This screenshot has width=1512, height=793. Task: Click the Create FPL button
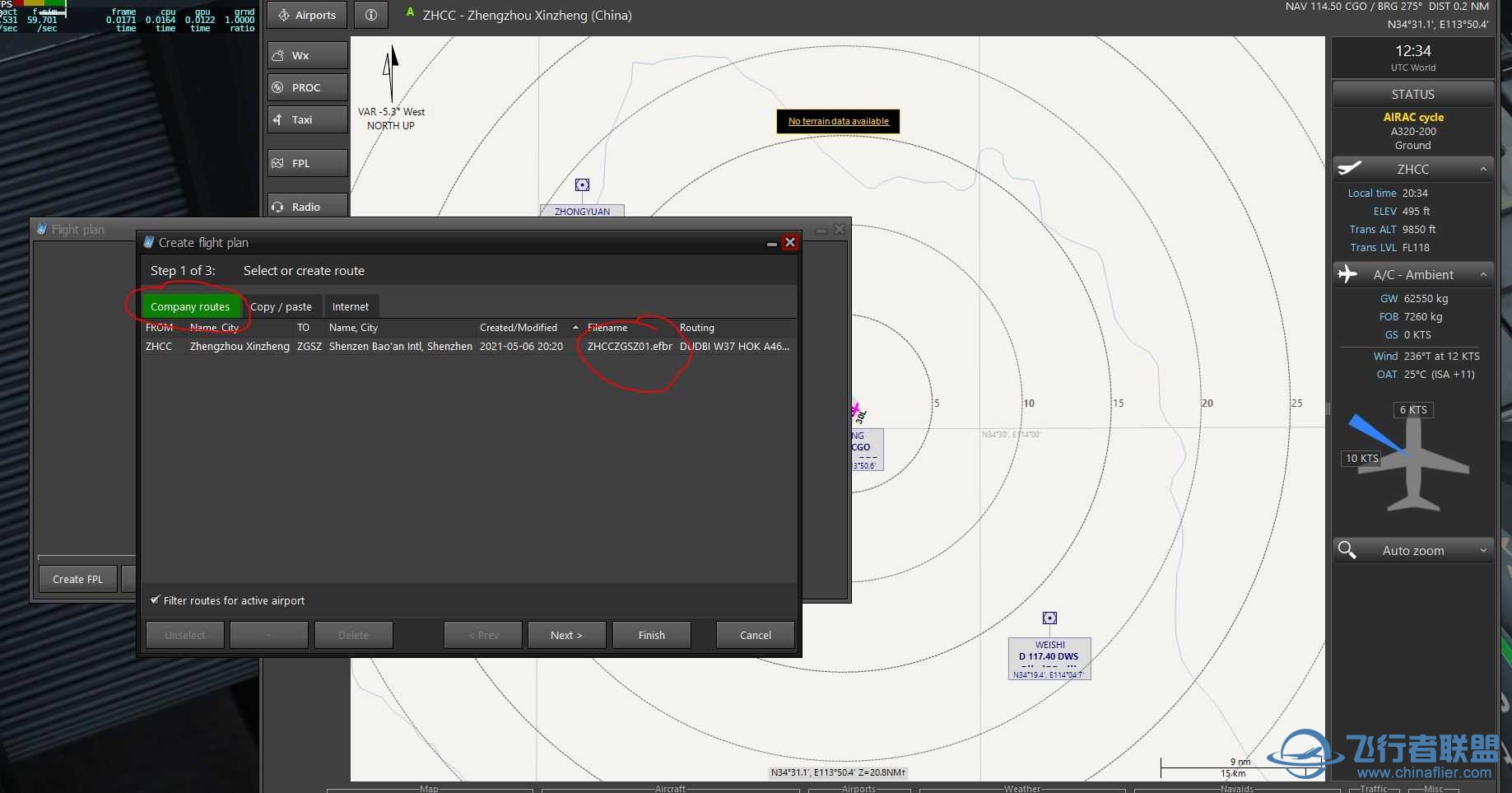click(x=77, y=578)
